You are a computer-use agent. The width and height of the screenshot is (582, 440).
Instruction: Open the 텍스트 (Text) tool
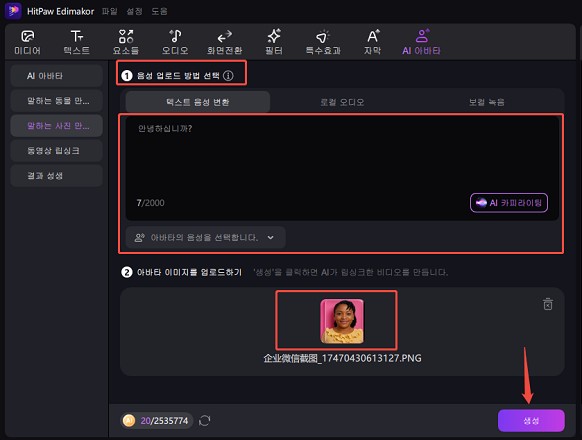click(x=76, y=42)
